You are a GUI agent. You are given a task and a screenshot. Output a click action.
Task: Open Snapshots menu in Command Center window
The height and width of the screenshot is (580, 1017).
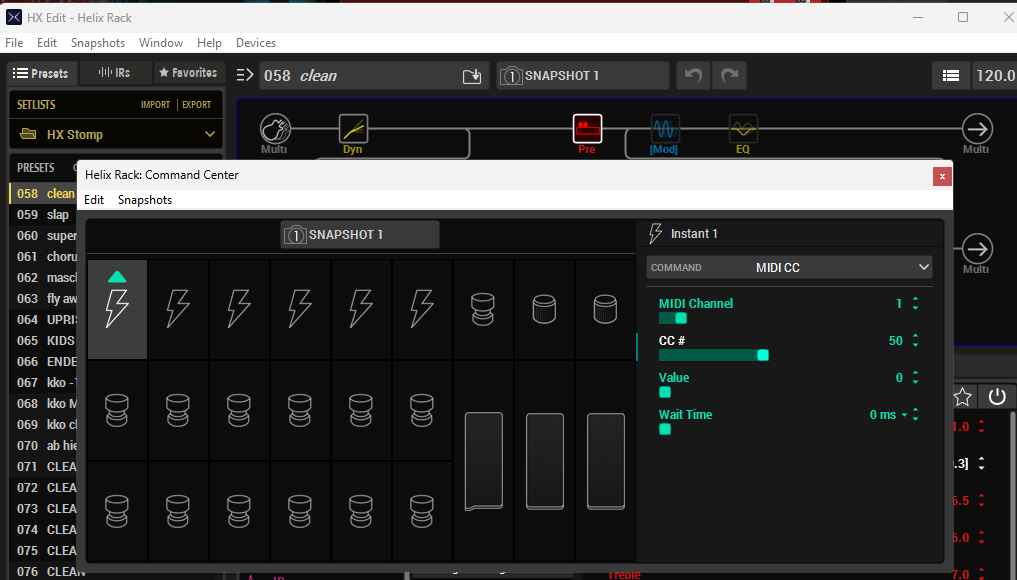pyautogui.click(x=145, y=200)
